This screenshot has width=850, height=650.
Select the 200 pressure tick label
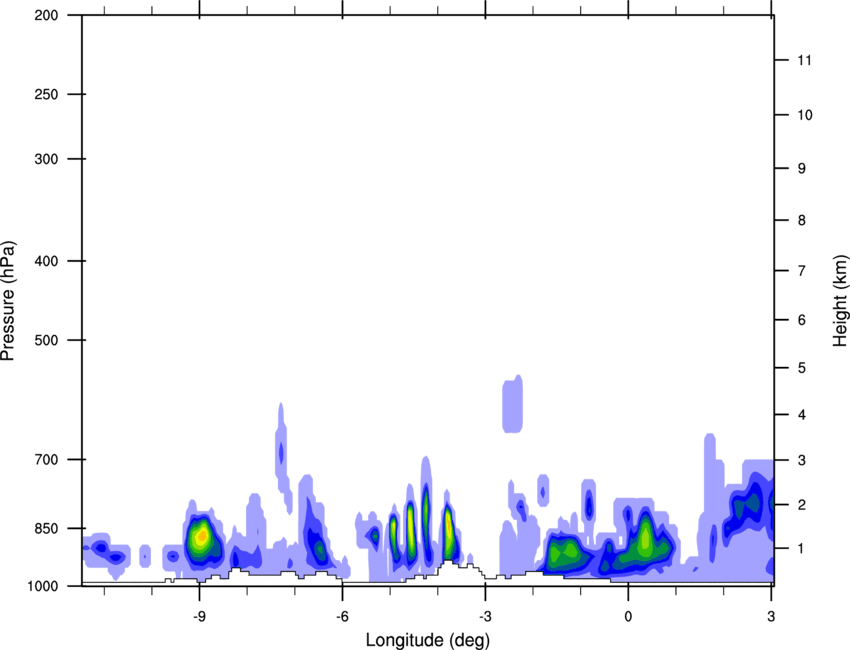click(46, 15)
